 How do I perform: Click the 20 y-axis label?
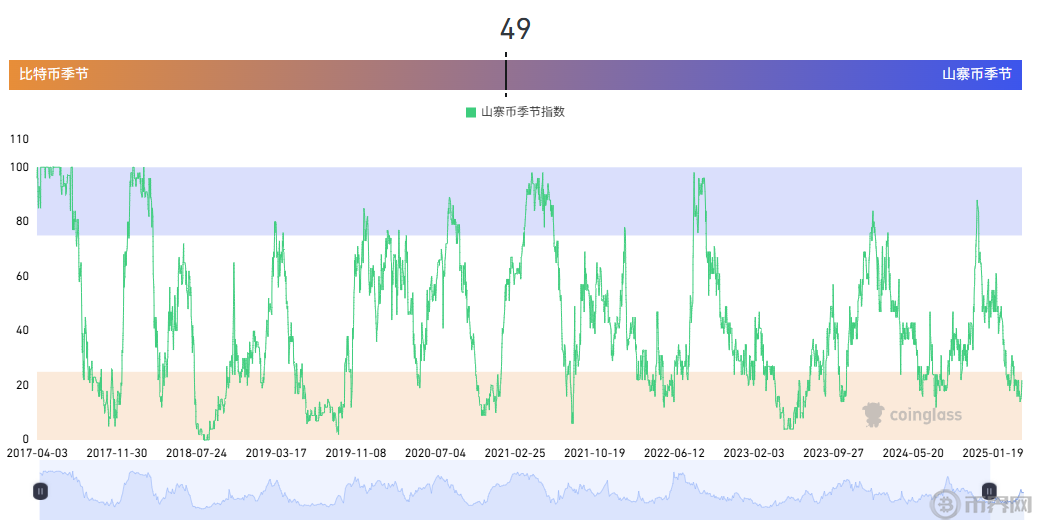[22, 385]
